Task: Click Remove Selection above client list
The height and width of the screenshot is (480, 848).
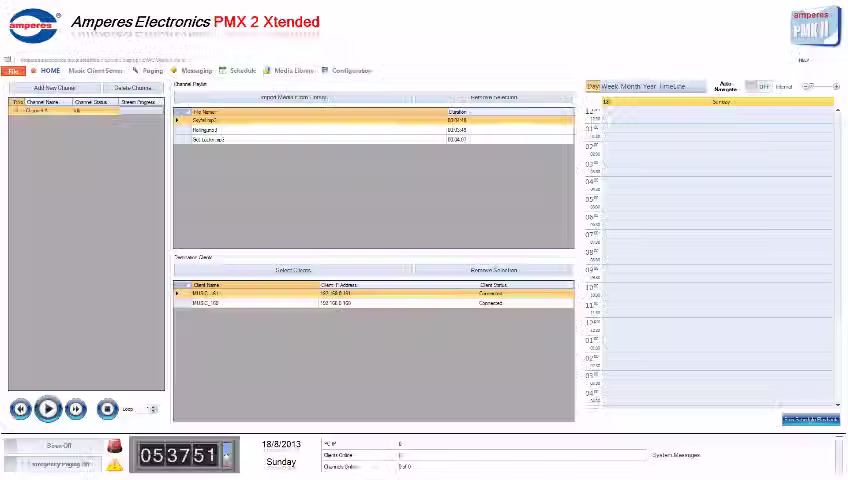Action: pos(494,270)
